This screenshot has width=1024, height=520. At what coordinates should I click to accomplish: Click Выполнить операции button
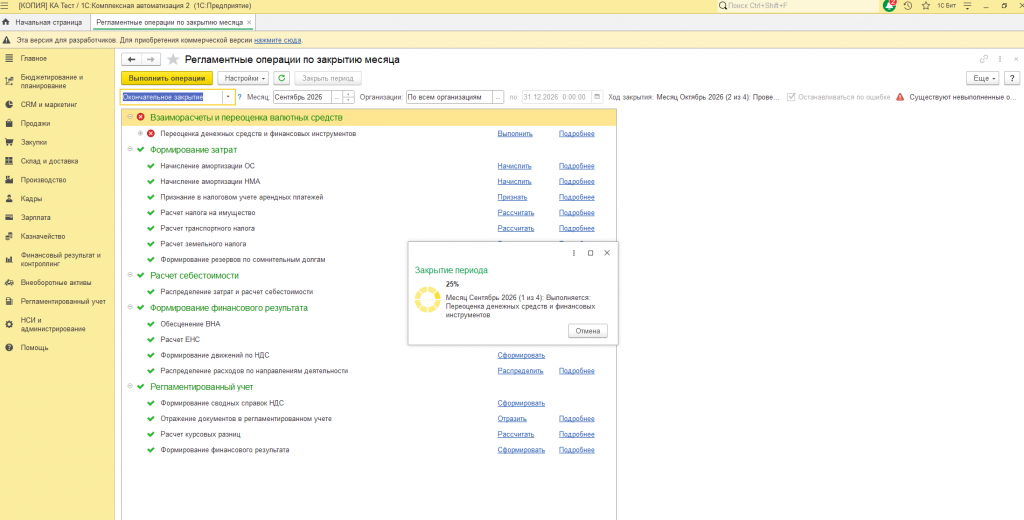(x=167, y=78)
